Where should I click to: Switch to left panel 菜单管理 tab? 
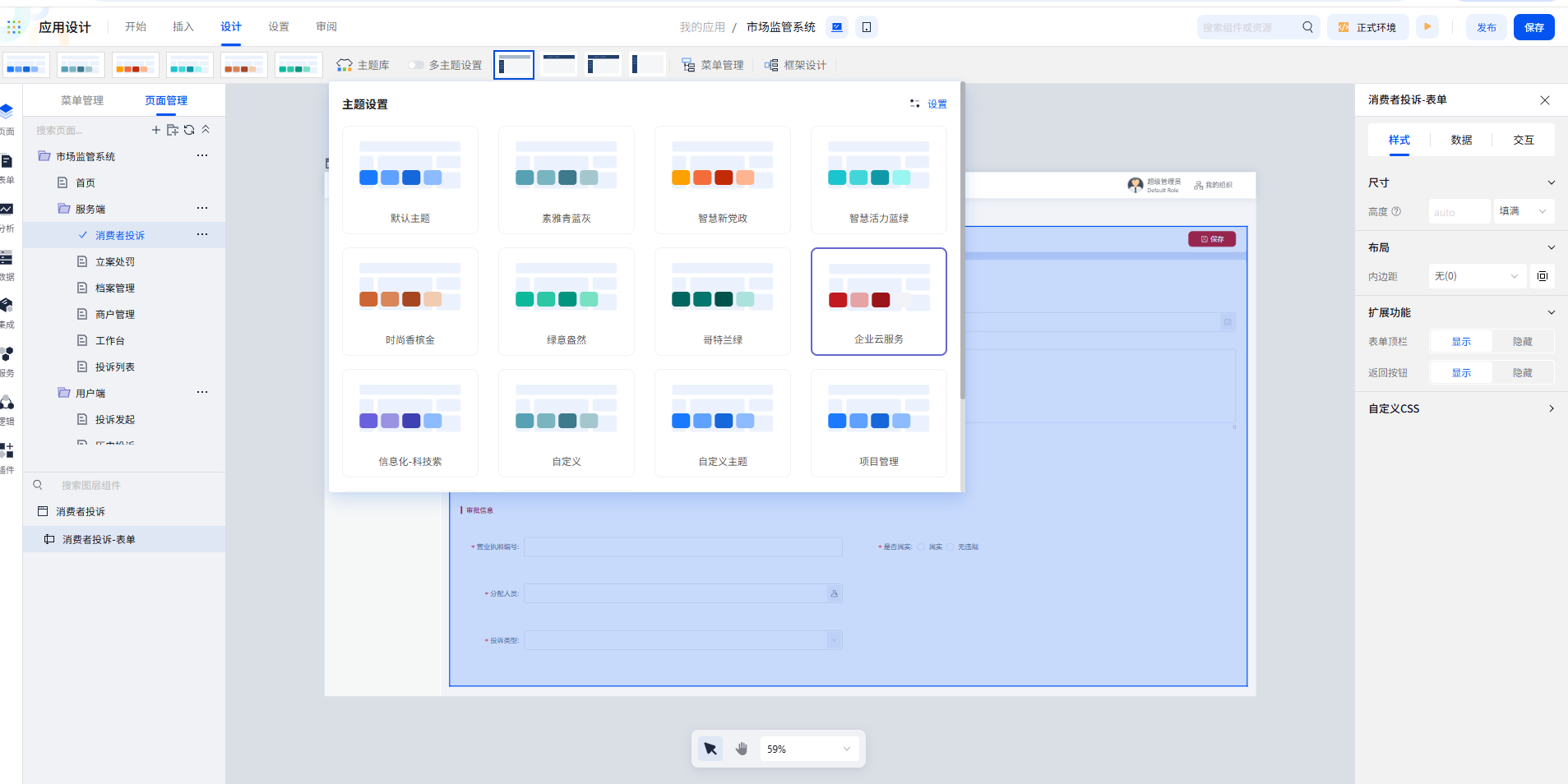point(82,100)
